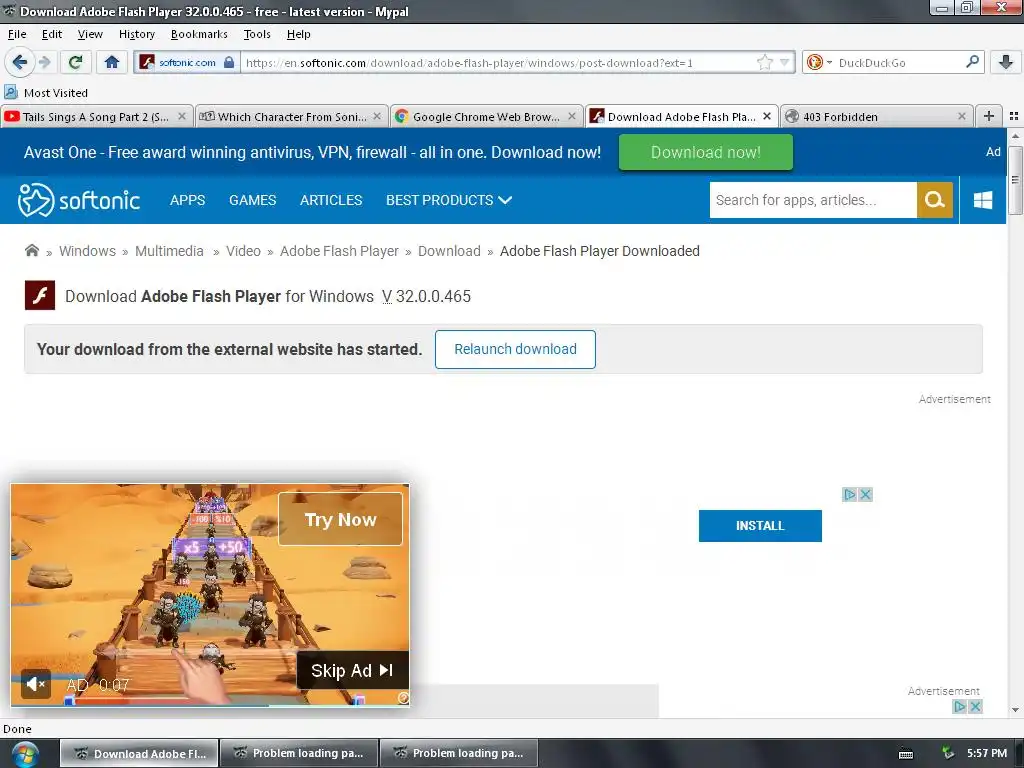Click the breadcrumb home icon
1024x768 pixels.
31,251
